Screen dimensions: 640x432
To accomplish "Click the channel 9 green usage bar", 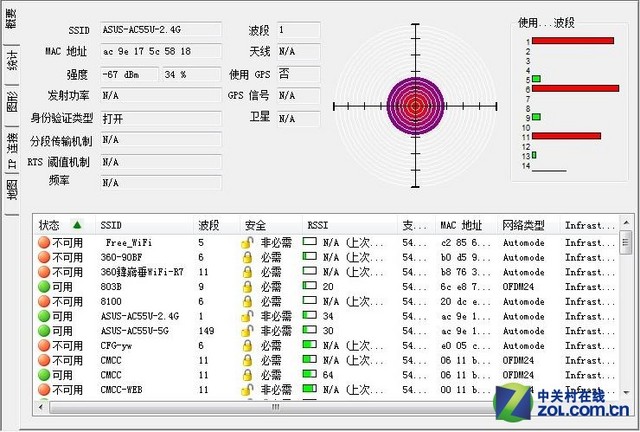I will click(536, 117).
